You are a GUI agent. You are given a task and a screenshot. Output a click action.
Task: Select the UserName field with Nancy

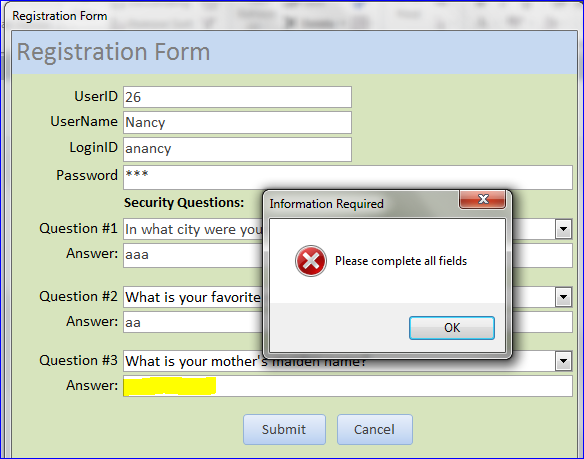[237, 123]
